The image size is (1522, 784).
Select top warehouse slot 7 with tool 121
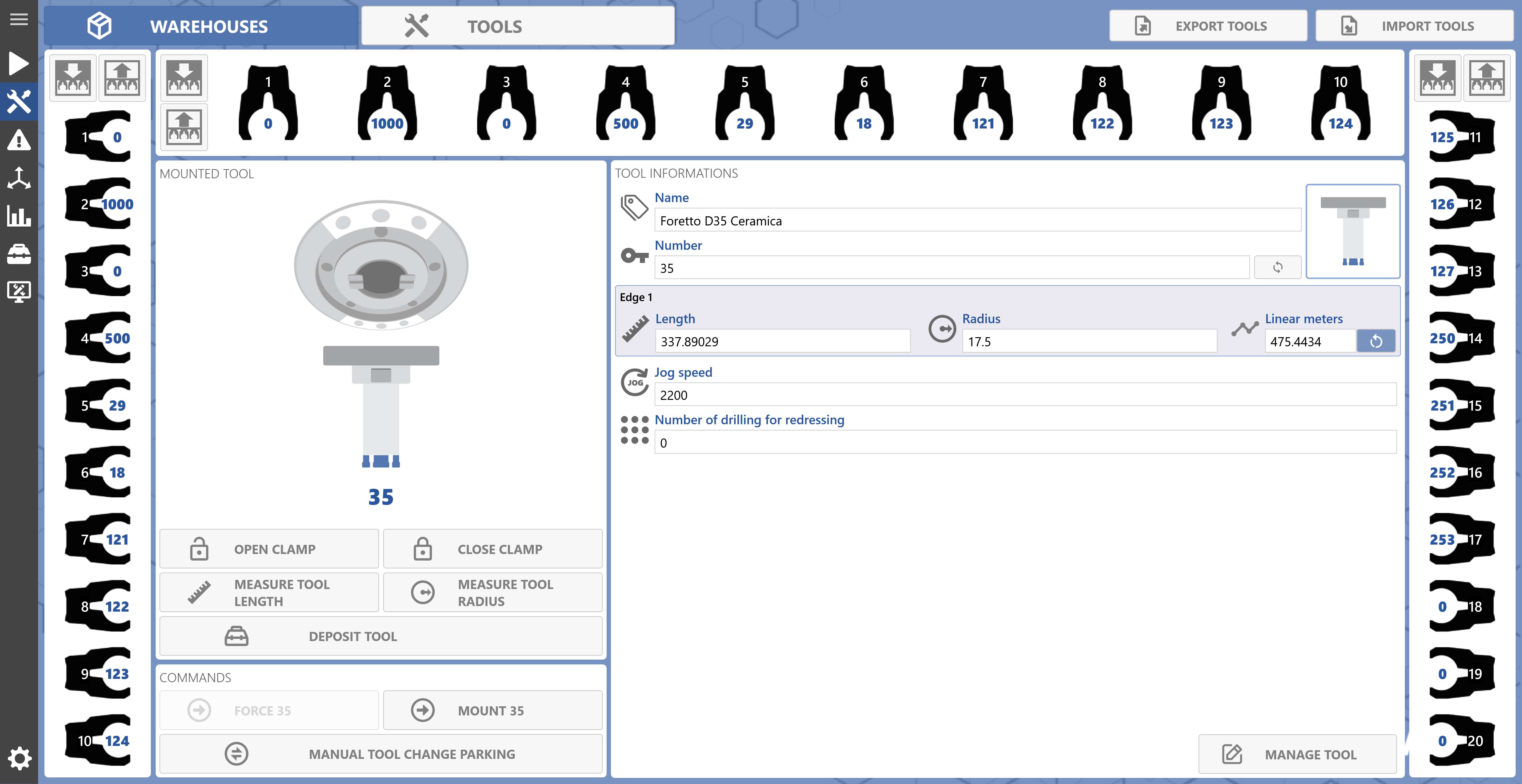pos(983,103)
